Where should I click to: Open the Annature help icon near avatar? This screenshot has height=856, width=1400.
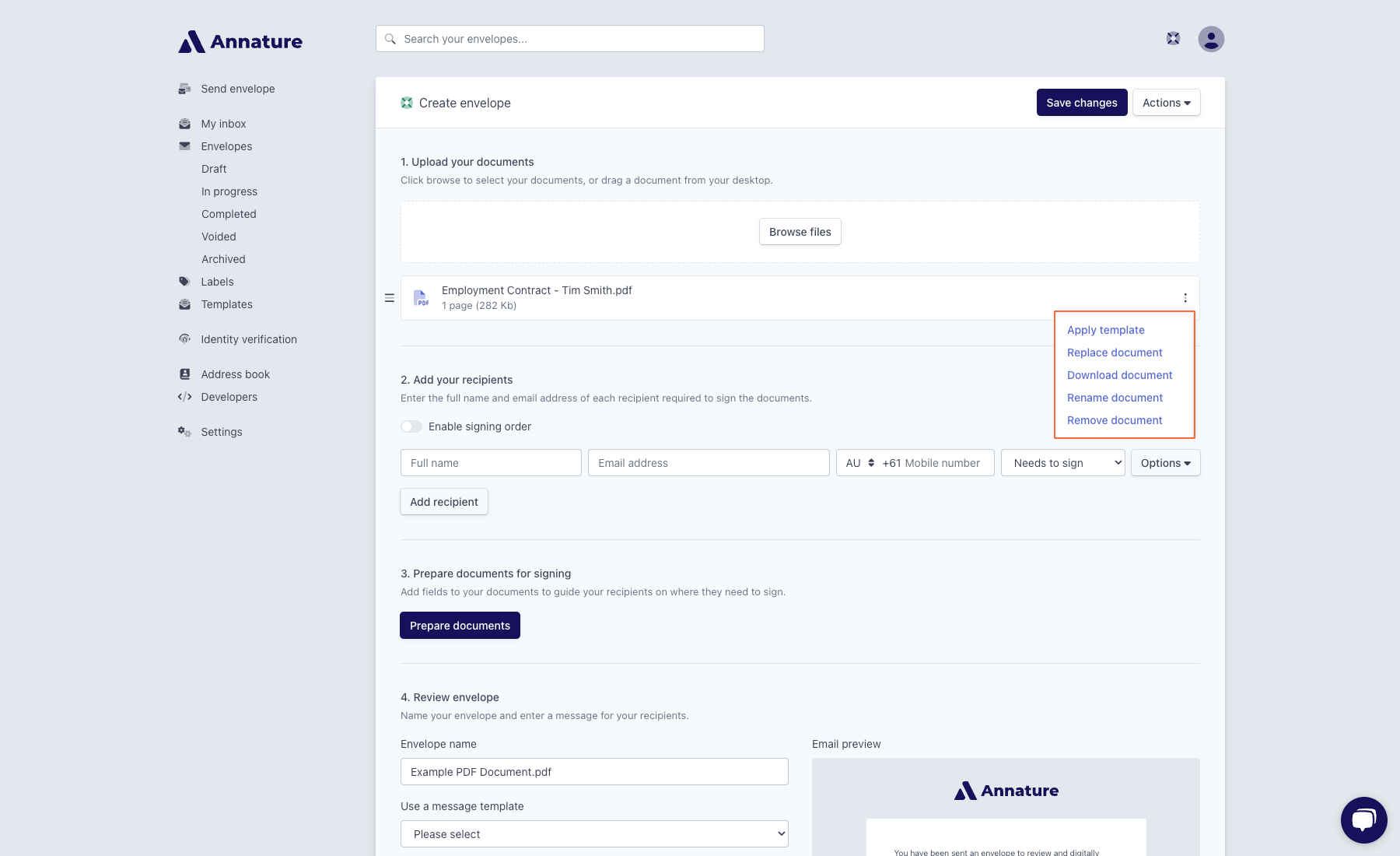[x=1173, y=38]
